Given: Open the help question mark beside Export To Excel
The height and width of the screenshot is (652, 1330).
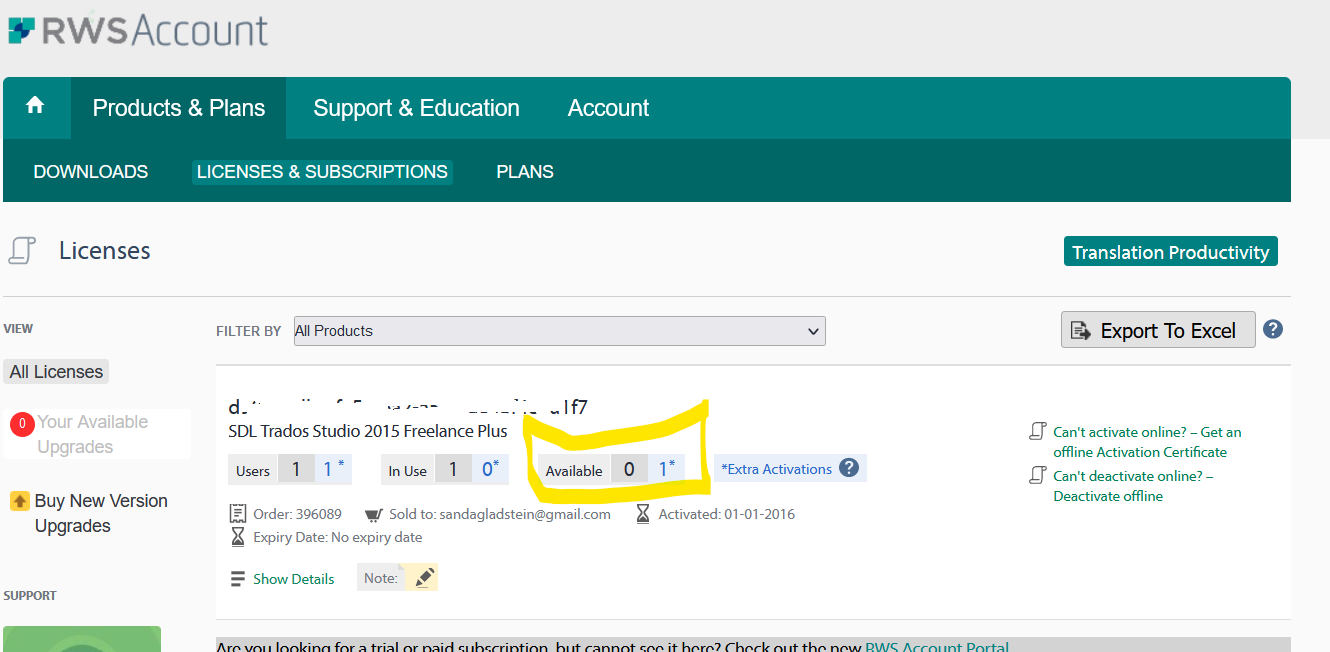Looking at the screenshot, I should pyautogui.click(x=1273, y=329).
